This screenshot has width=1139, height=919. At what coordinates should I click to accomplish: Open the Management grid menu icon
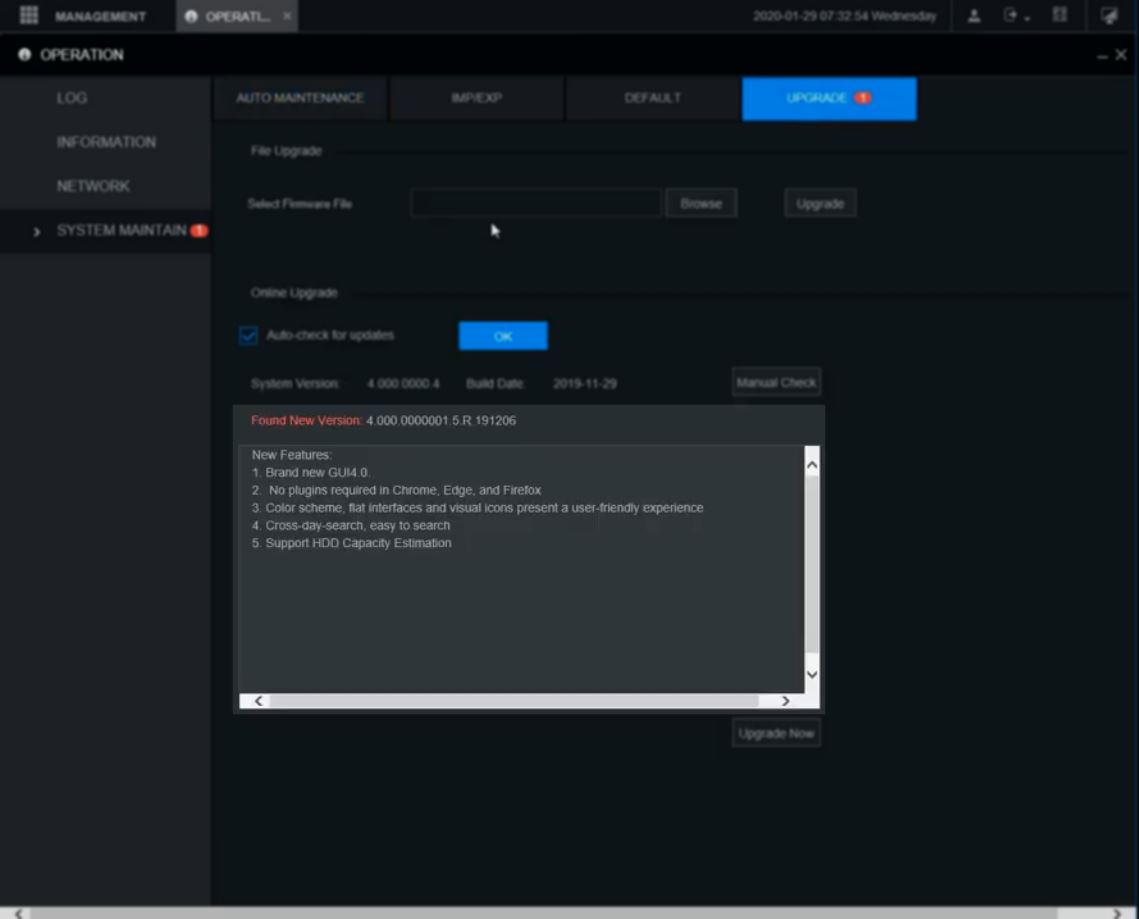[29, 16]
